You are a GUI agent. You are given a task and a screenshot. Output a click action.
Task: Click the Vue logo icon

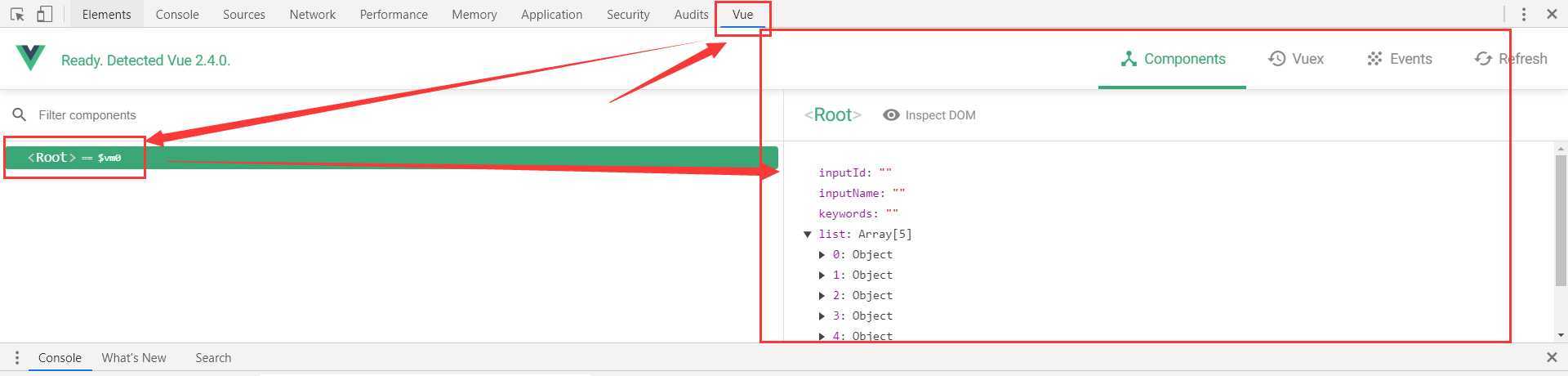tap(30, 58)
